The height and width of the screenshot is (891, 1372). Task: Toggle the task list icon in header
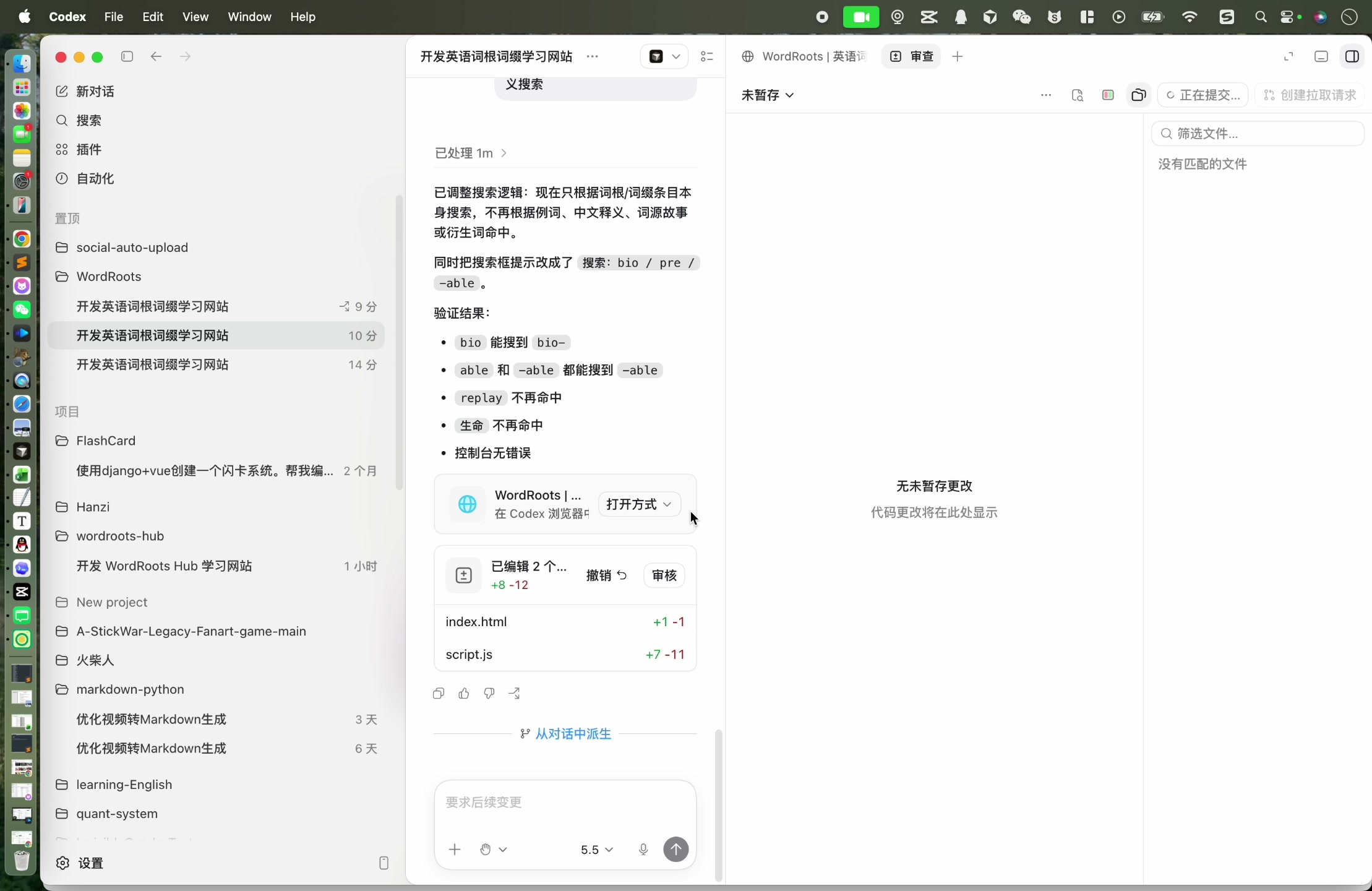tap(707, 56)
